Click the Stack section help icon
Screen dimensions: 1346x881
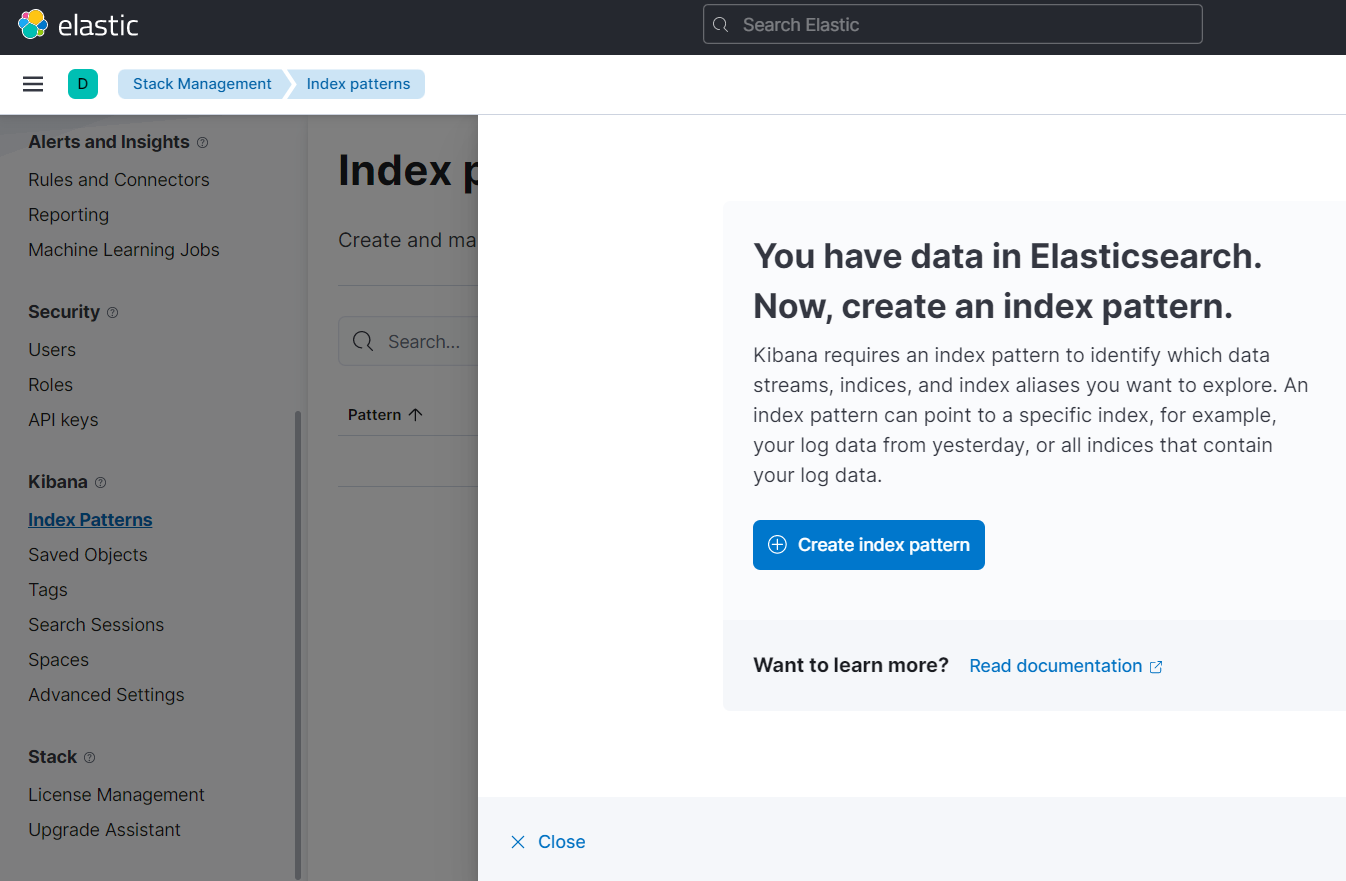(x=90, y=758)
